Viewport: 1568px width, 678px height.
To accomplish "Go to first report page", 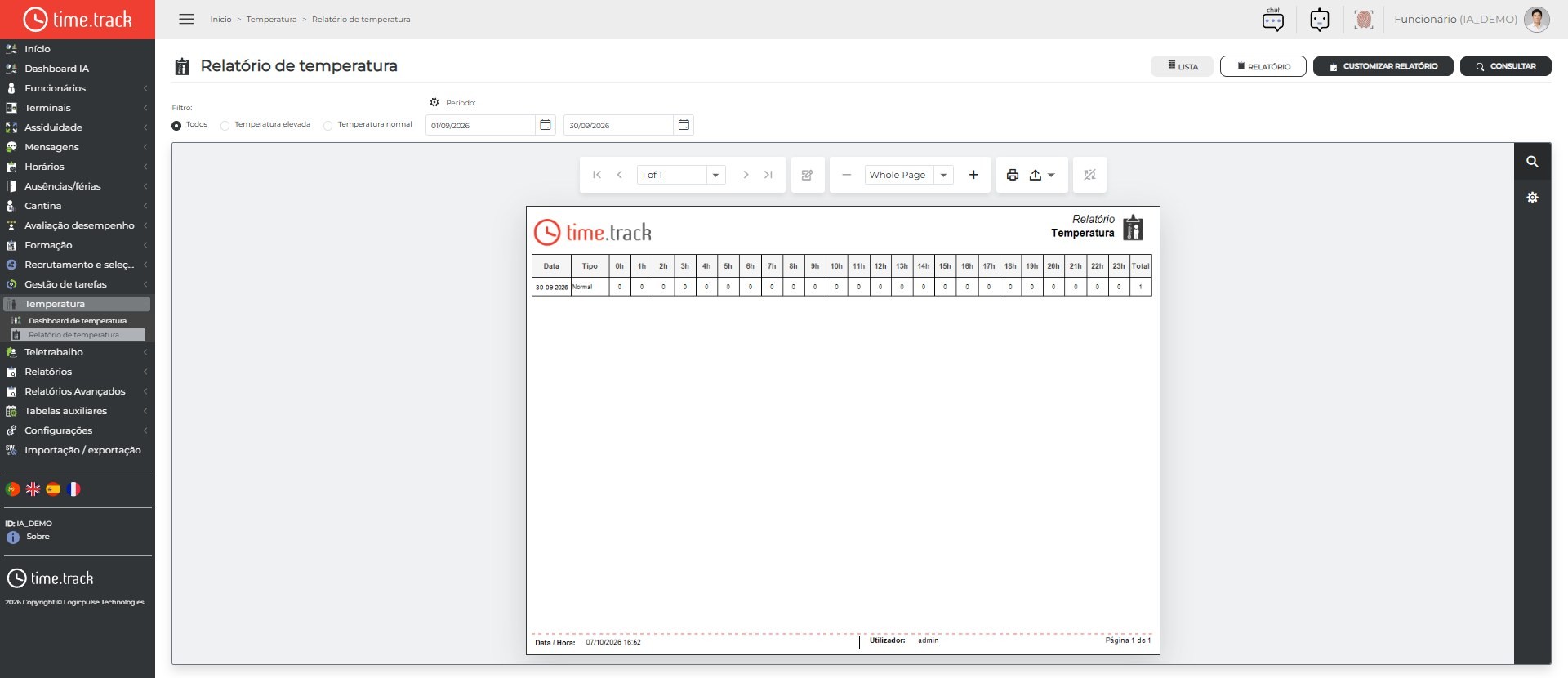I will coord(597,175).
